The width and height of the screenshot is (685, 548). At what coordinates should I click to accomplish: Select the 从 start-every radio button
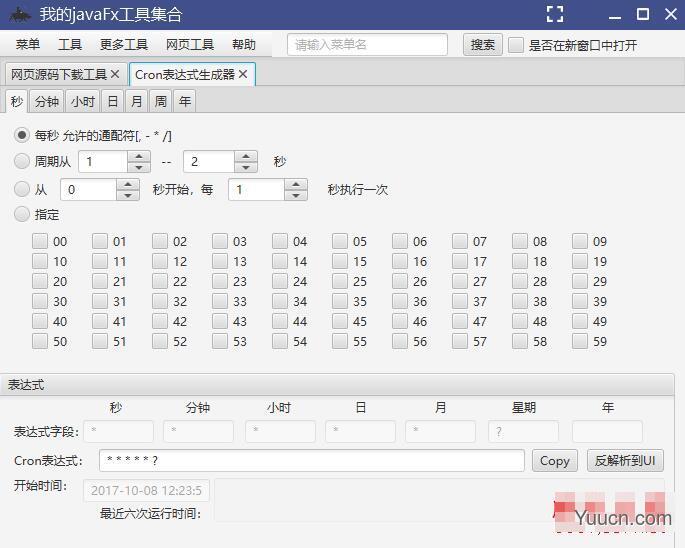(x=22, y=189)
